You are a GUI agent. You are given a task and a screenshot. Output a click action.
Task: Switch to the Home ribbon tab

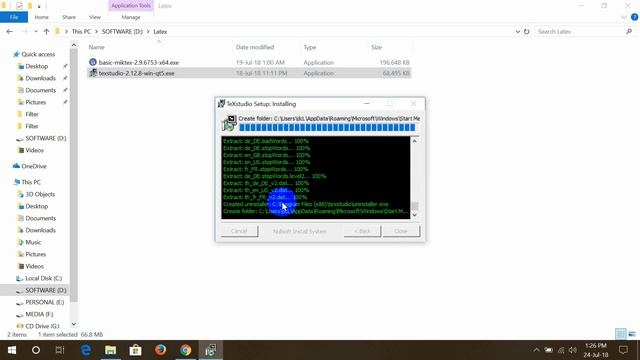pos(42,17)
